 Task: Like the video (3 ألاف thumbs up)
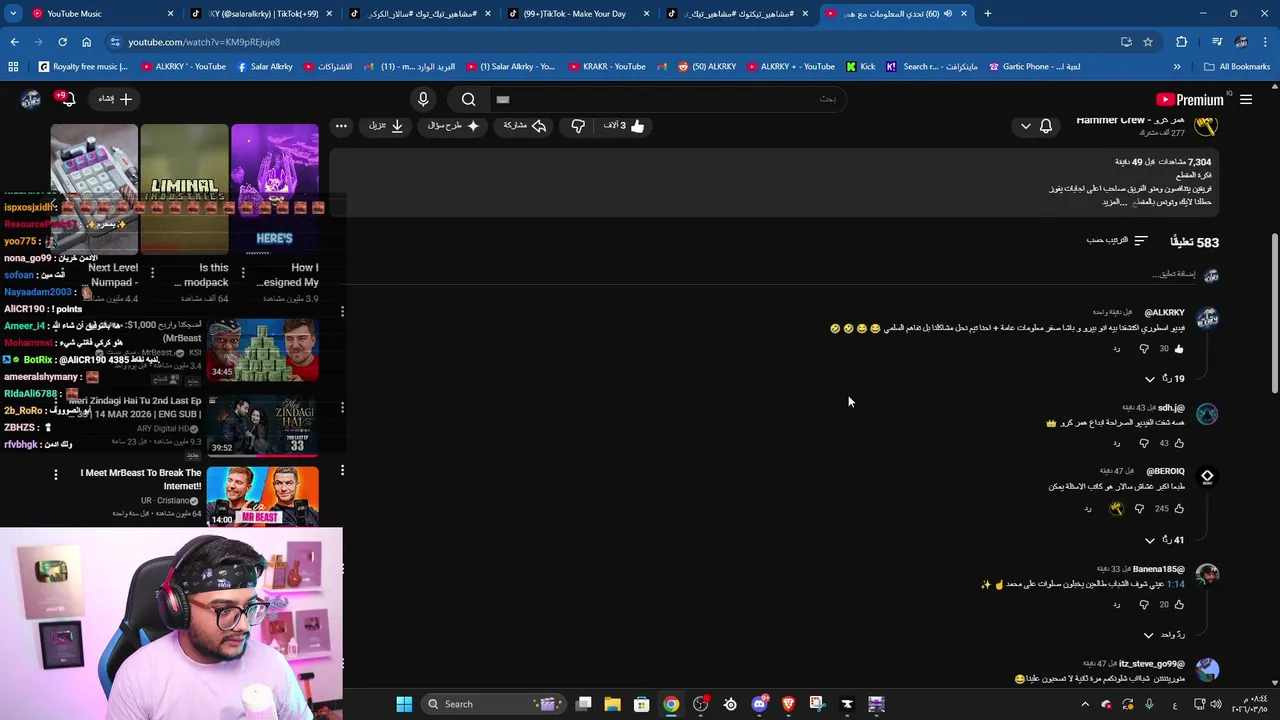[624, 126]
